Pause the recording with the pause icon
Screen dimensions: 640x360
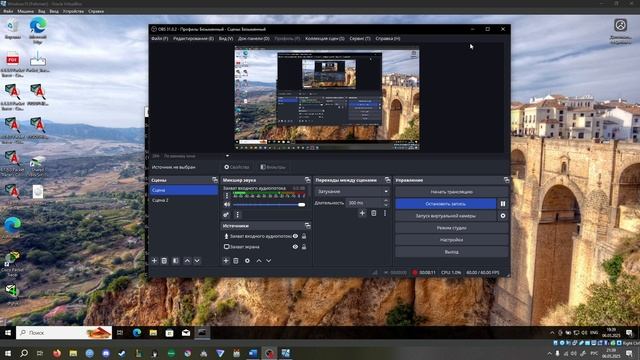click(x=503, y=203)
